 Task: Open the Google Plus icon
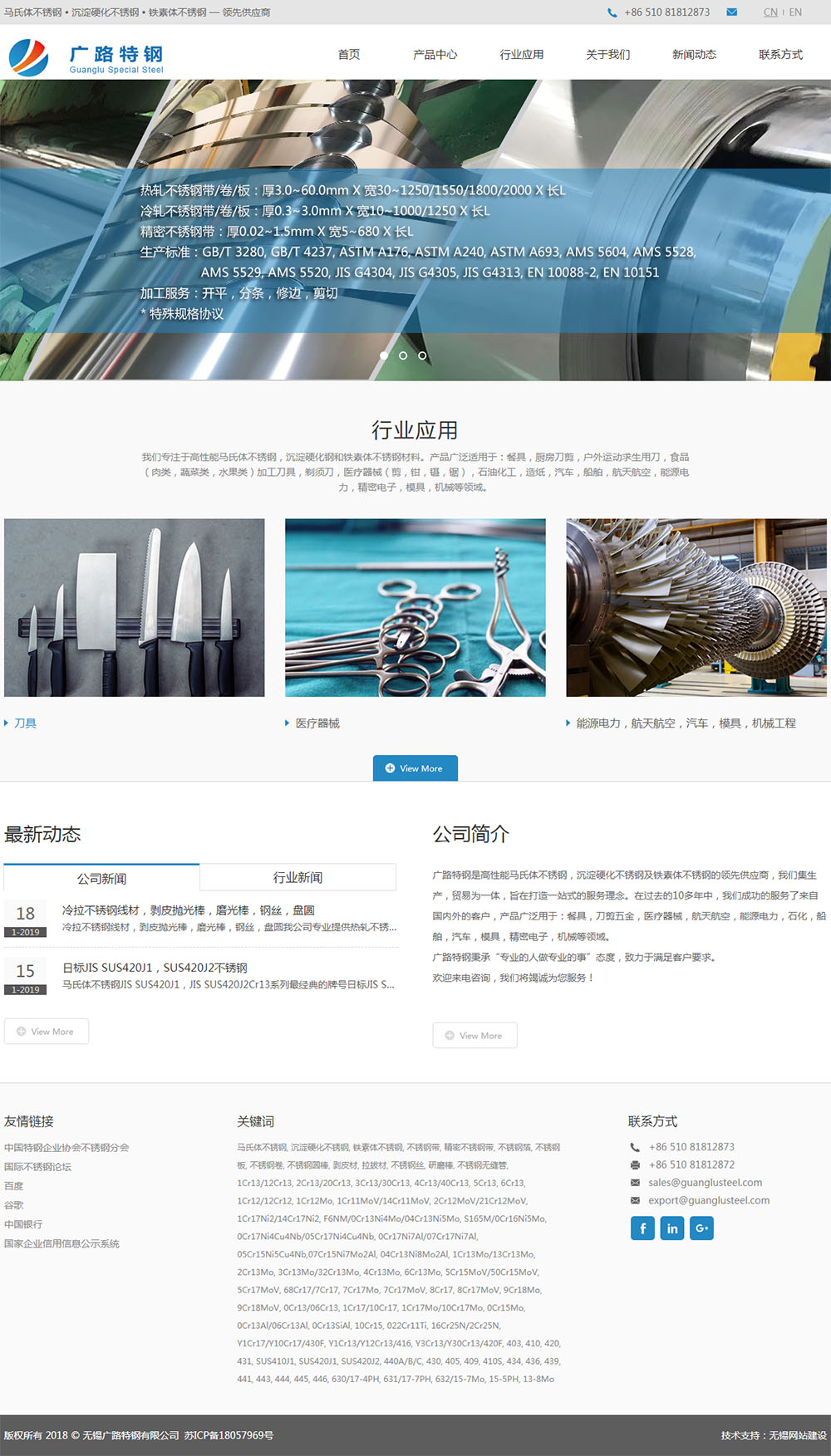pyautogui.click(x=702, y=1228)
